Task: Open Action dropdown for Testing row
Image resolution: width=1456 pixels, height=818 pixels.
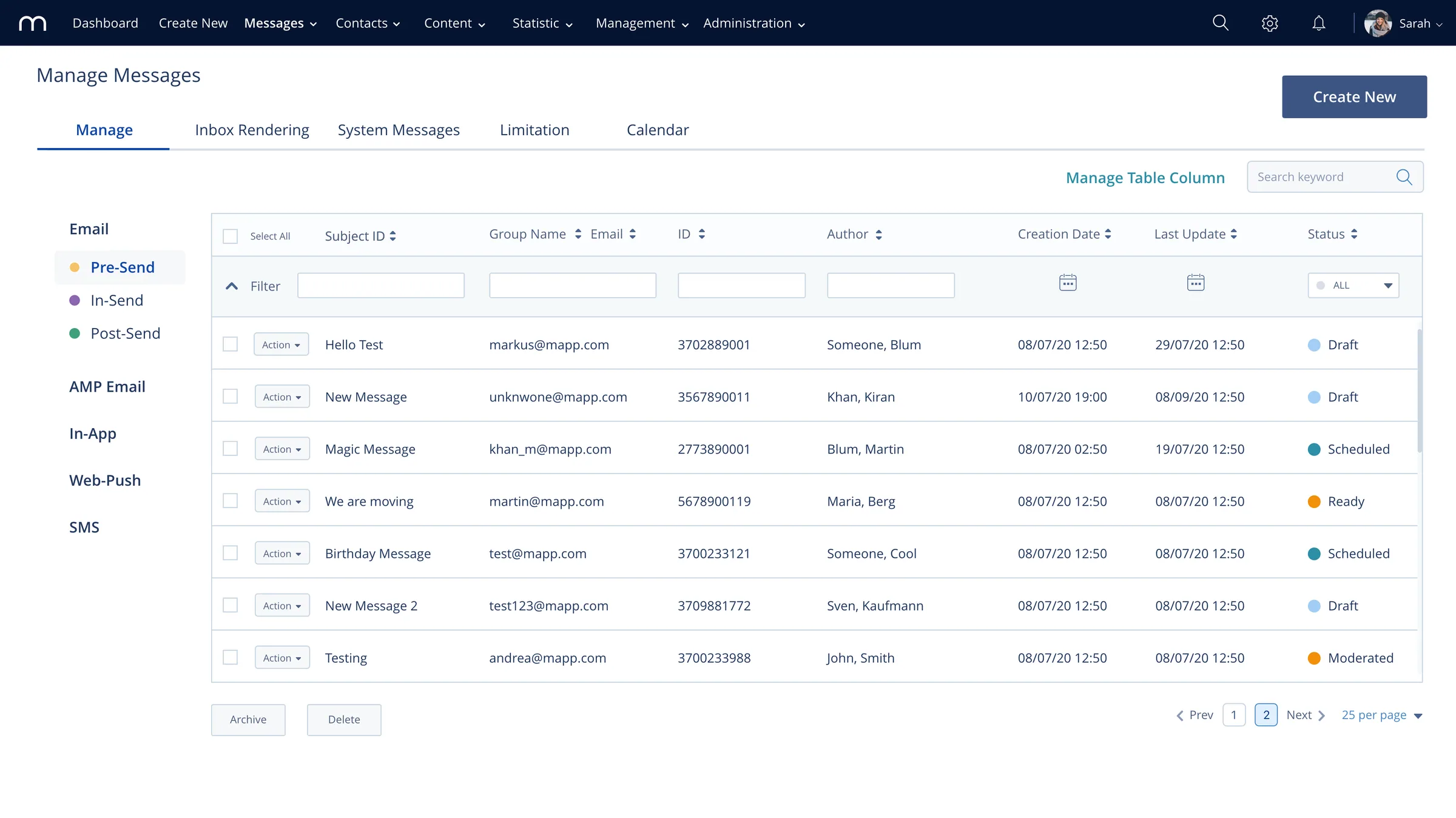Action: point(282,657)
